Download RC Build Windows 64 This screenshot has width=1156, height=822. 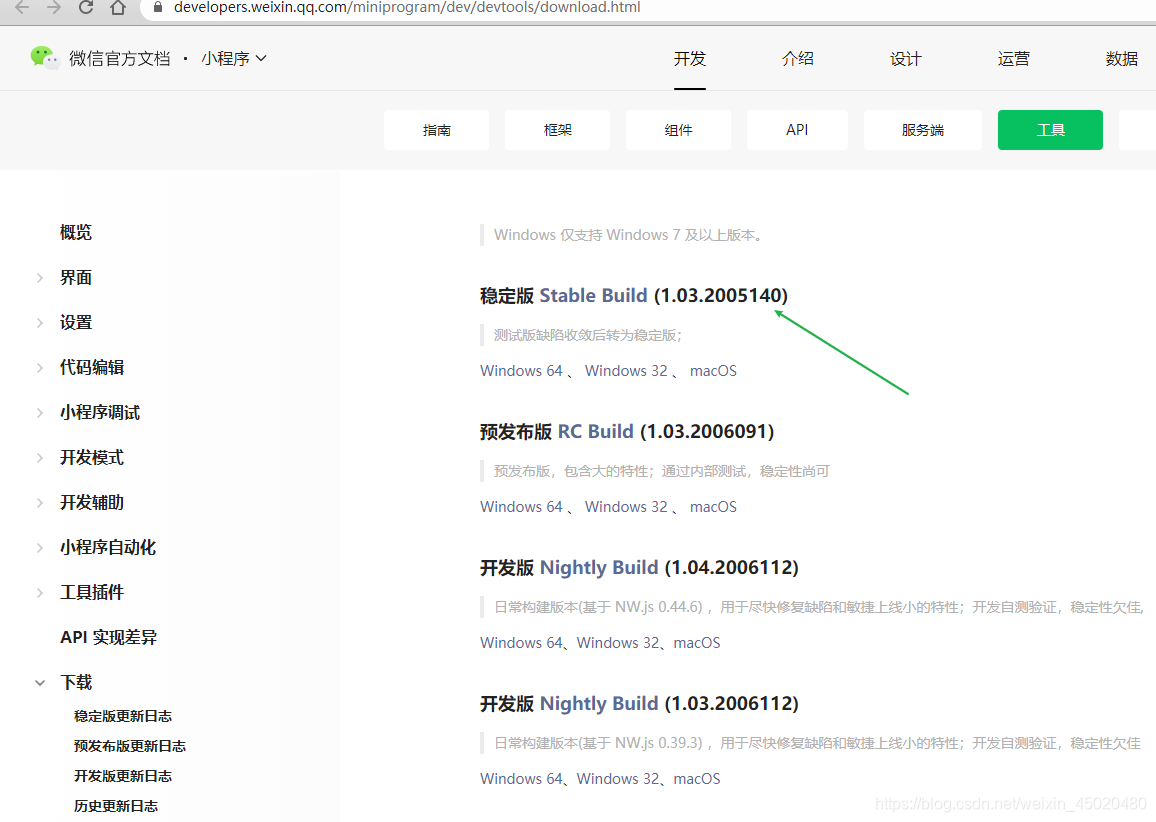click(521, 507)
